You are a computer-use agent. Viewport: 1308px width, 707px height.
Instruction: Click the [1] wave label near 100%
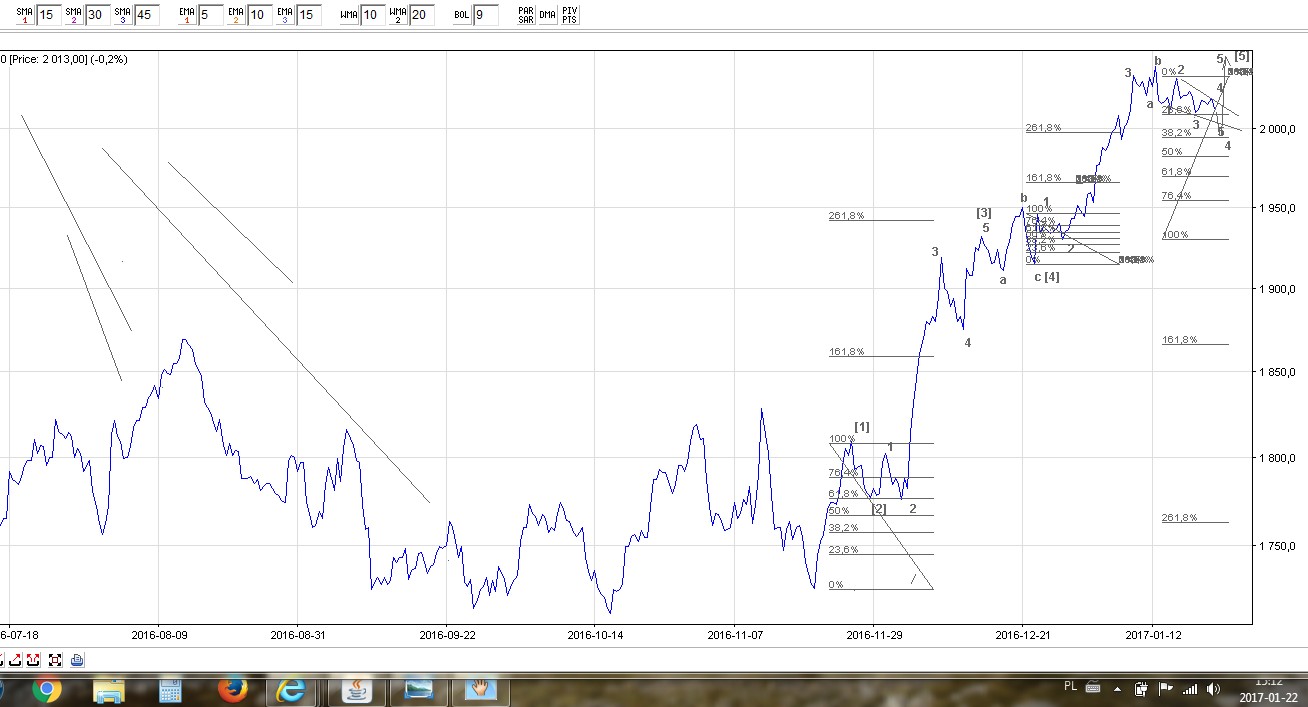coord(862,427)
